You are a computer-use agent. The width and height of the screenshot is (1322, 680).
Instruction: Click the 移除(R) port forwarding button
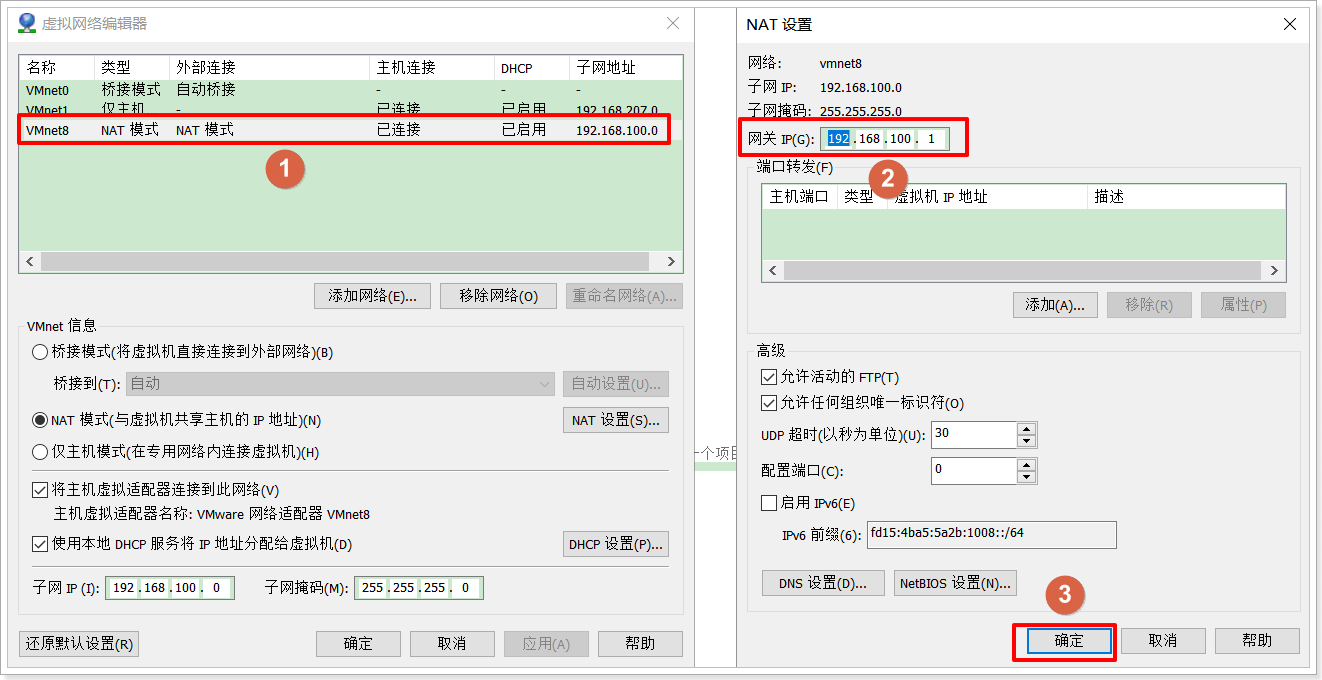(1149, 305)
